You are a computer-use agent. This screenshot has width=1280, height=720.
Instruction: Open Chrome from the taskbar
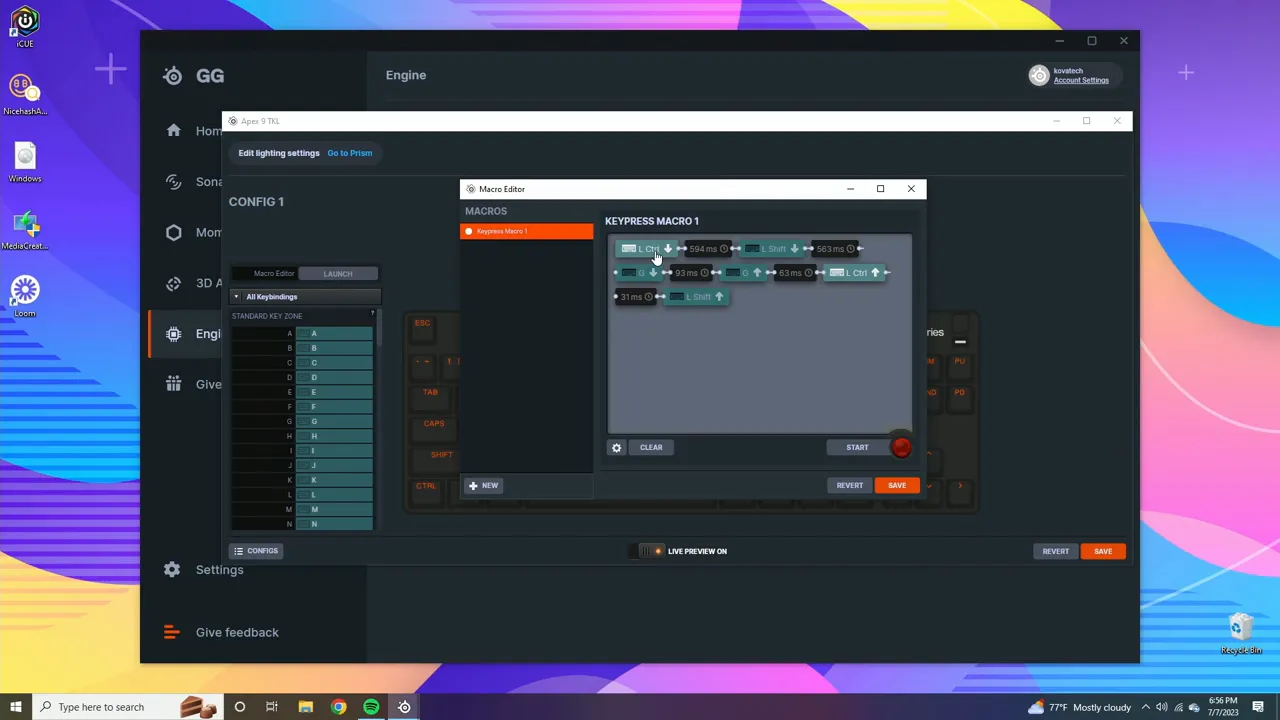coord(339,707)
